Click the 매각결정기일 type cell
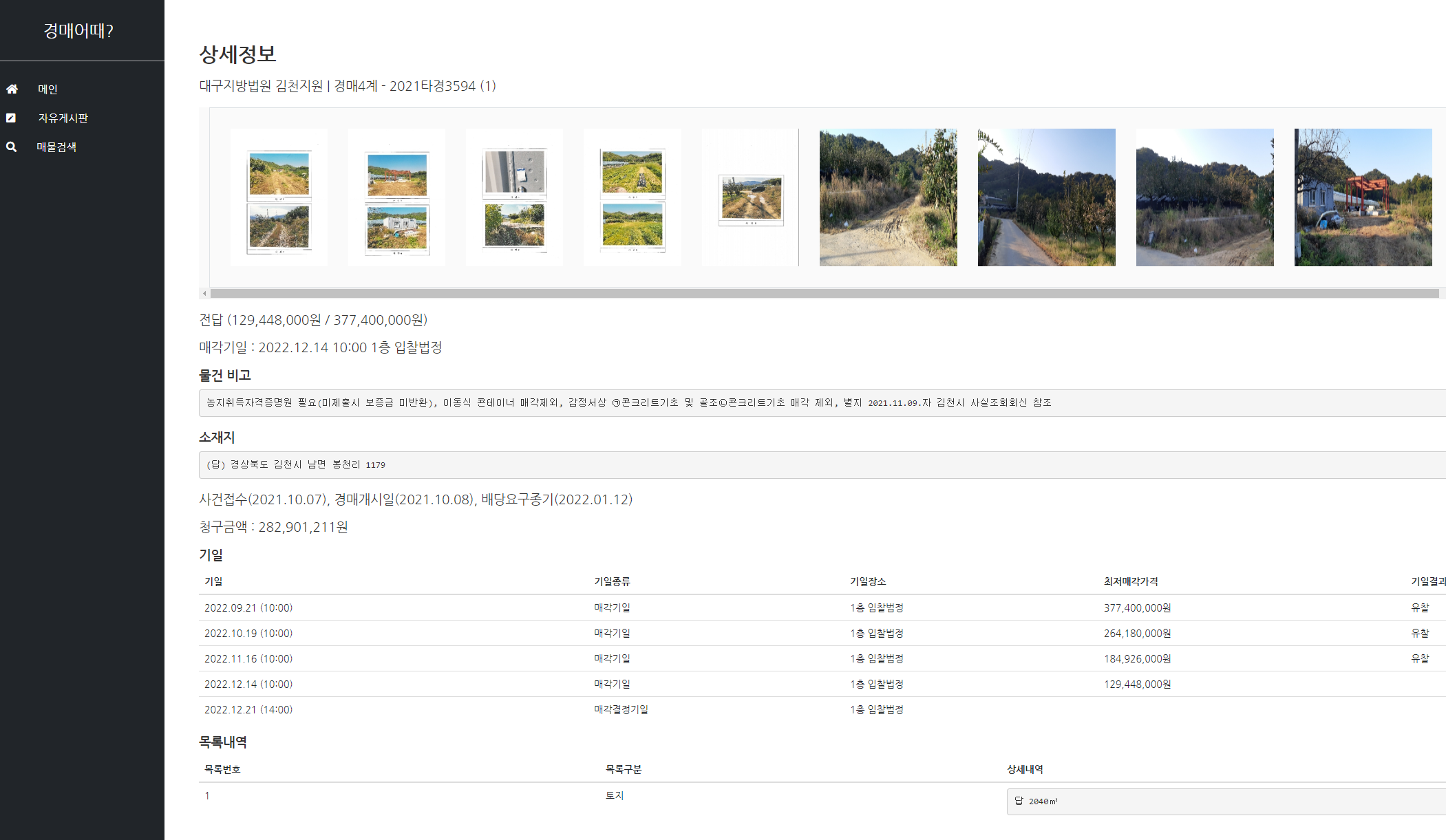The height and width of the screenshot is (840, 1446). point(621,710)
